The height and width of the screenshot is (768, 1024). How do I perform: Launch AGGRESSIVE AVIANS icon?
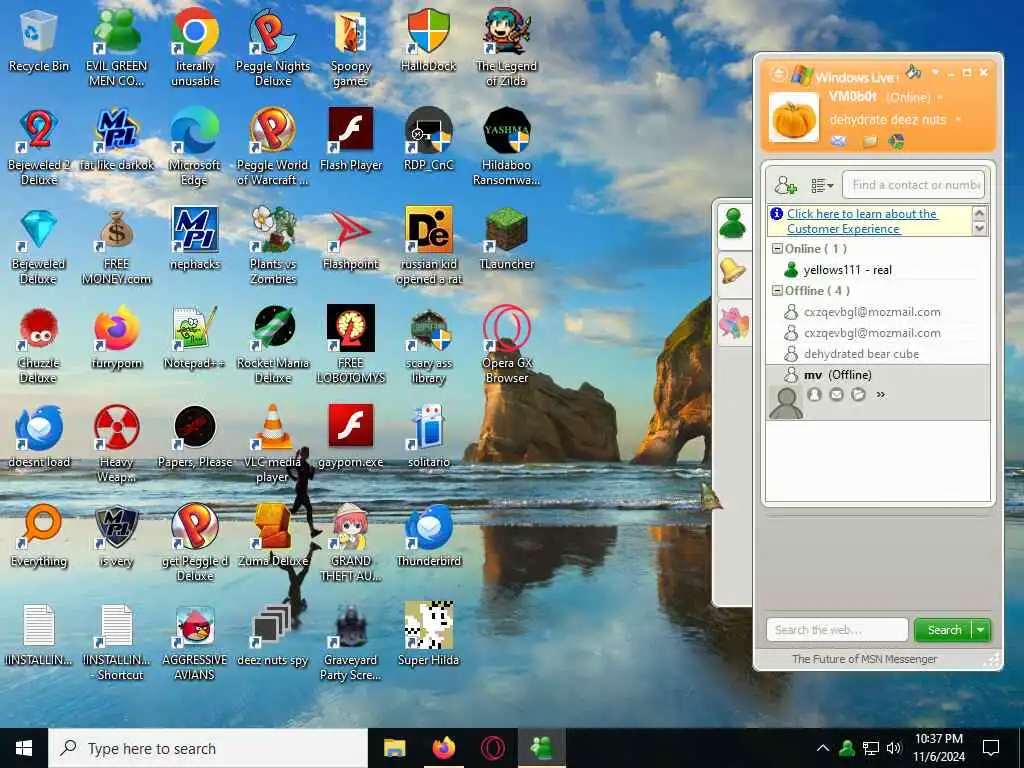195,643
